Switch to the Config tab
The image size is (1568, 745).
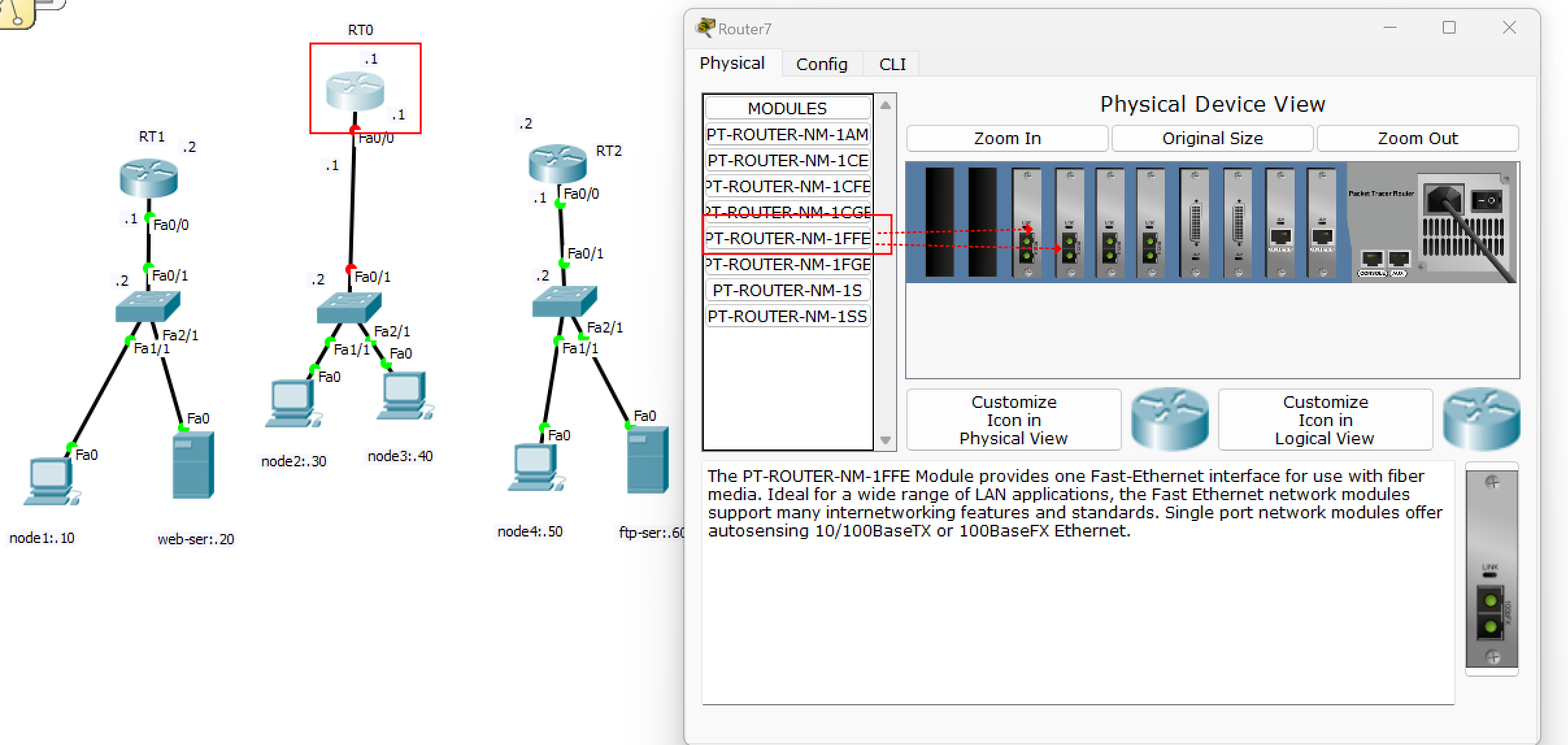(x=822, y=64)
